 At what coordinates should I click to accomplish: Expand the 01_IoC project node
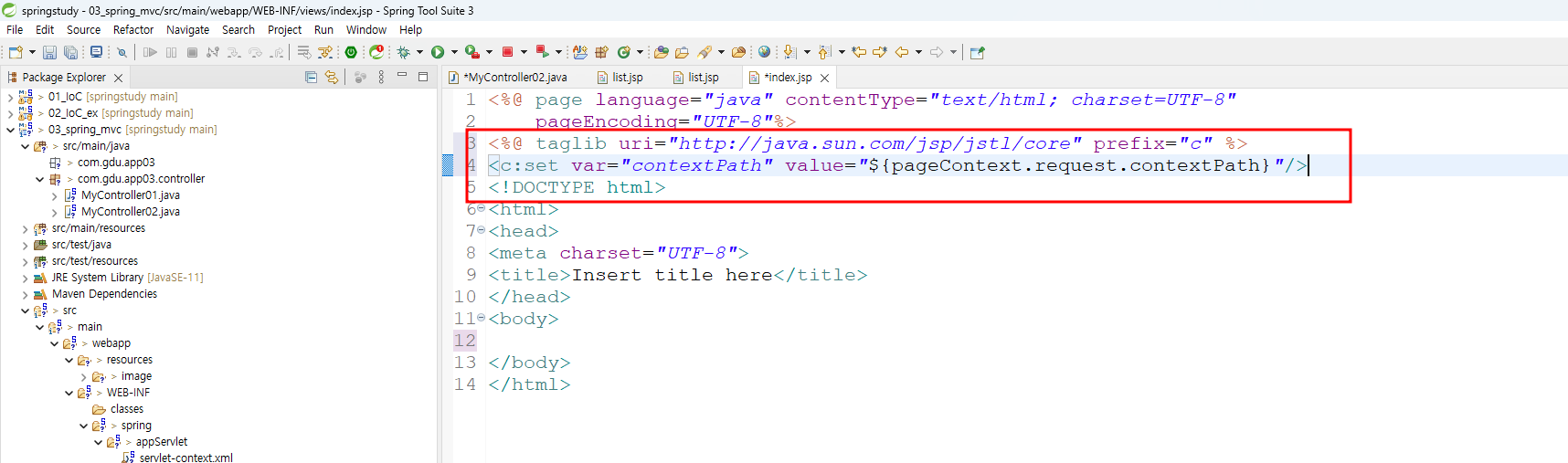click(10, 97)
